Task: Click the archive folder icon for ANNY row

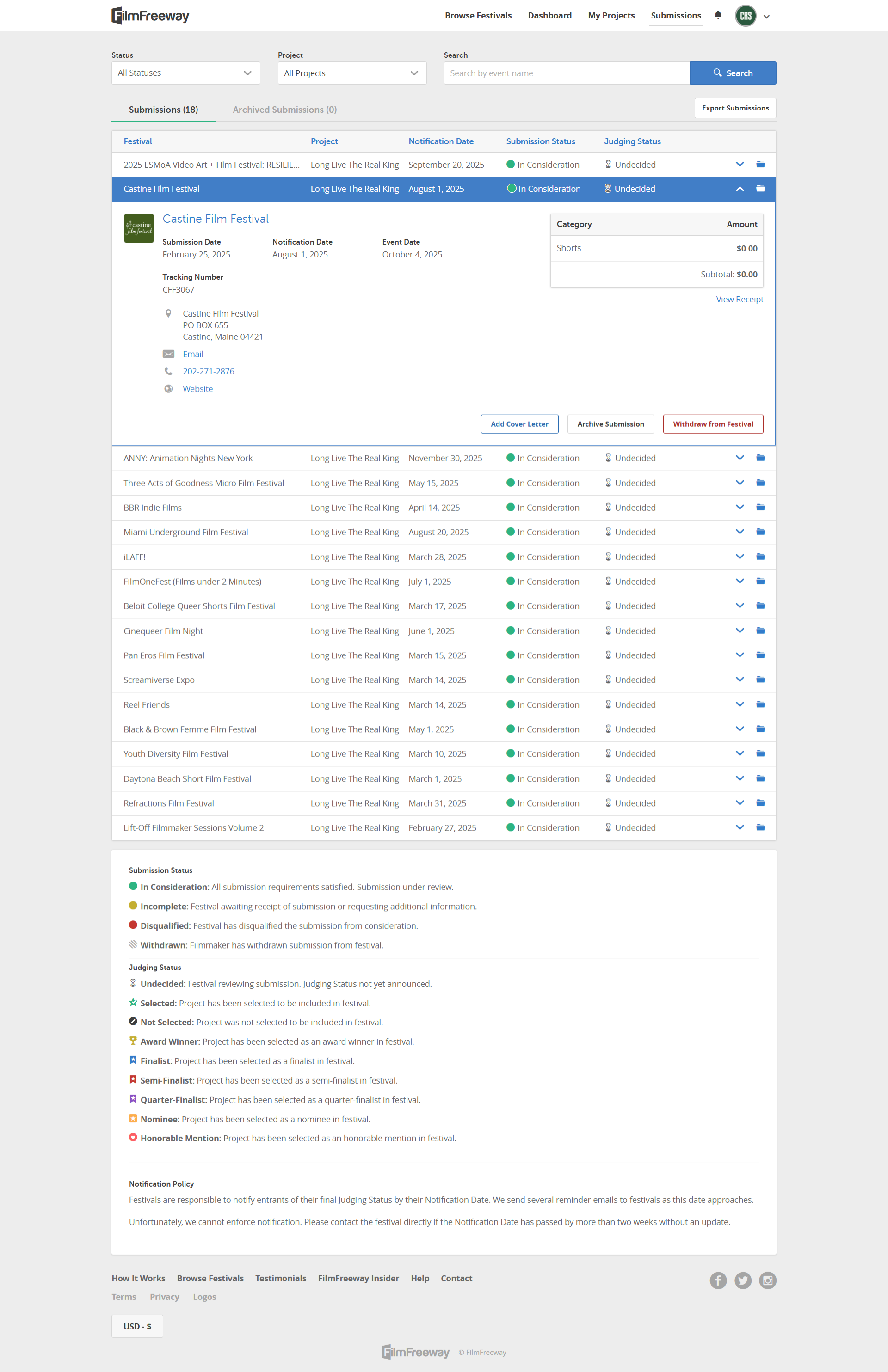Action: (x=760, y=458)
